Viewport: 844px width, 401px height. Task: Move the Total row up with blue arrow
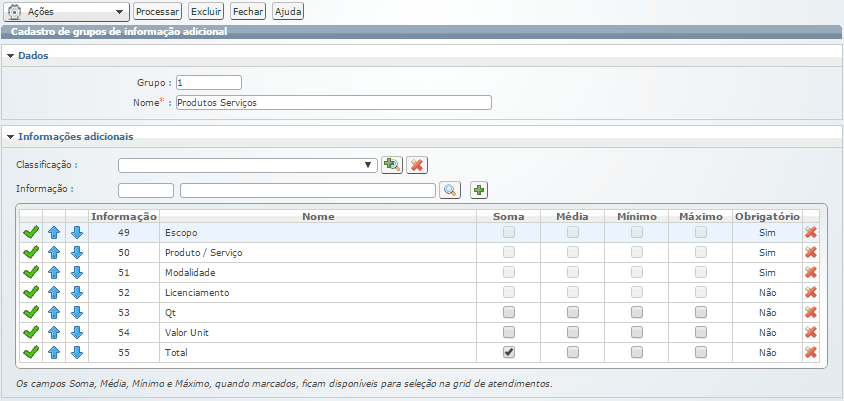click(54, 352)
